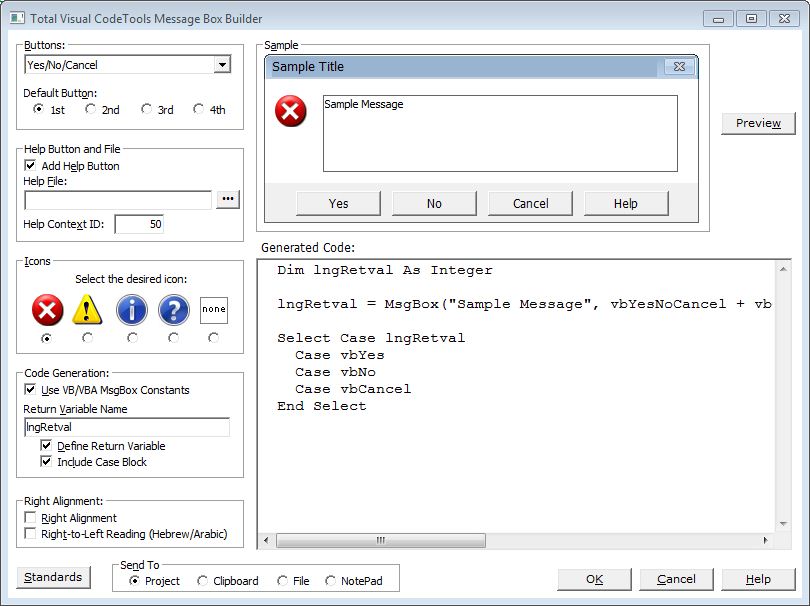This screenshot has width=810, height=606.
Task: Select the blue question mark icon
Action: tap(174, 310)
